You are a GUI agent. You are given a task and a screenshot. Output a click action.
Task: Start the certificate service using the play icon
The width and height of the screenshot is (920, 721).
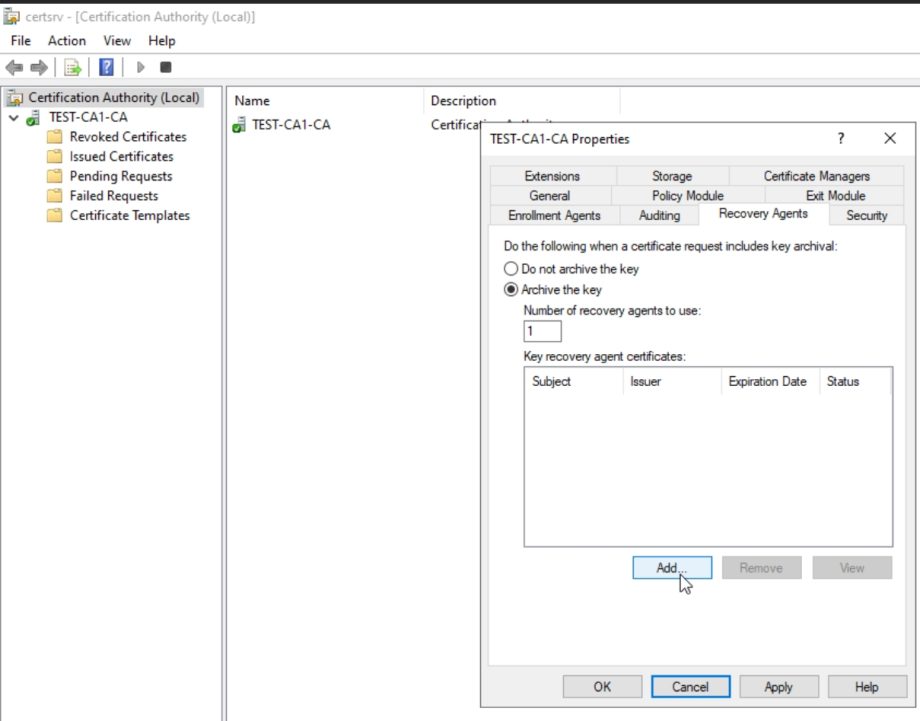pos(140,67)
